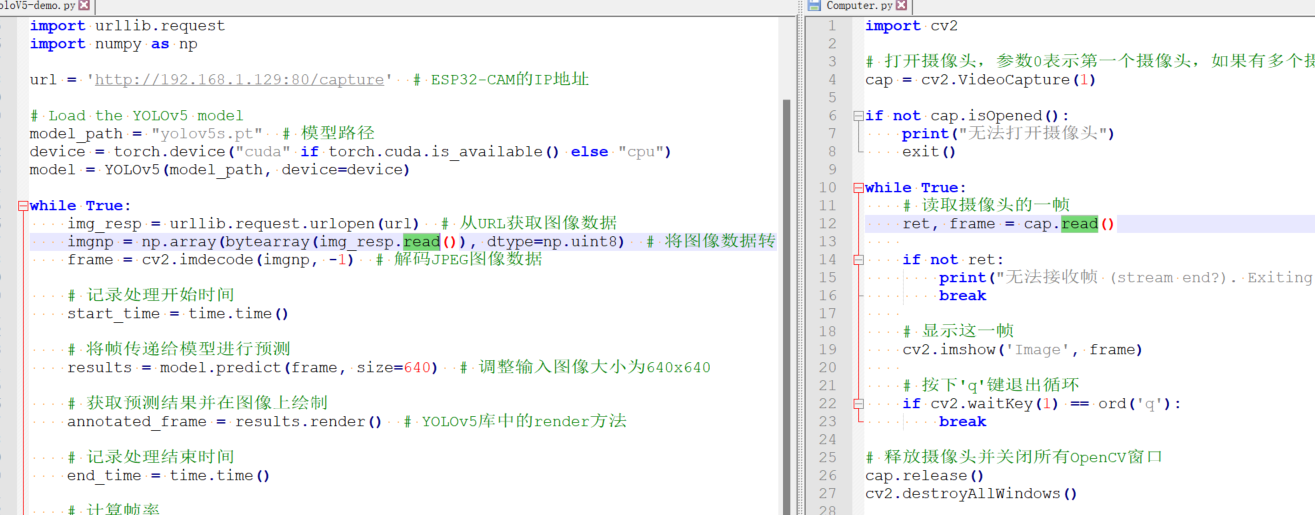Click 'end_time = time.time()' line
This screenshot has width=1315, height=515.
(169, 476)
